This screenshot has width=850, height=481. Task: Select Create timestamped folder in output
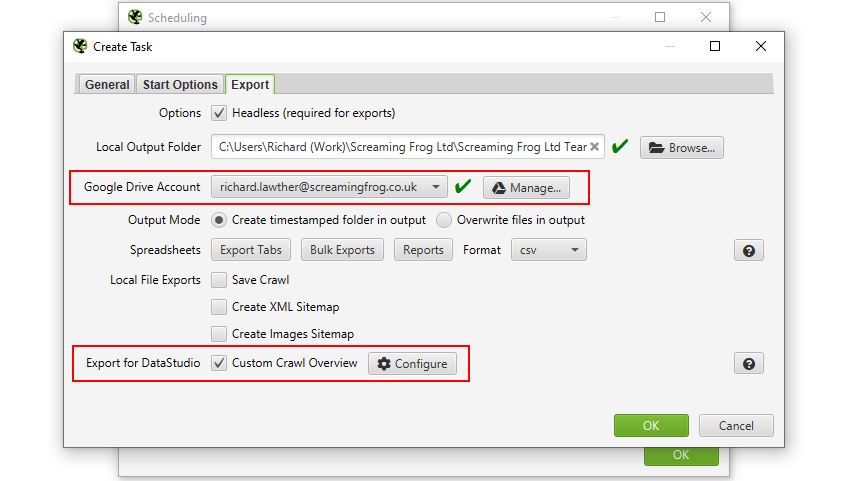click(x=219, y=220)
